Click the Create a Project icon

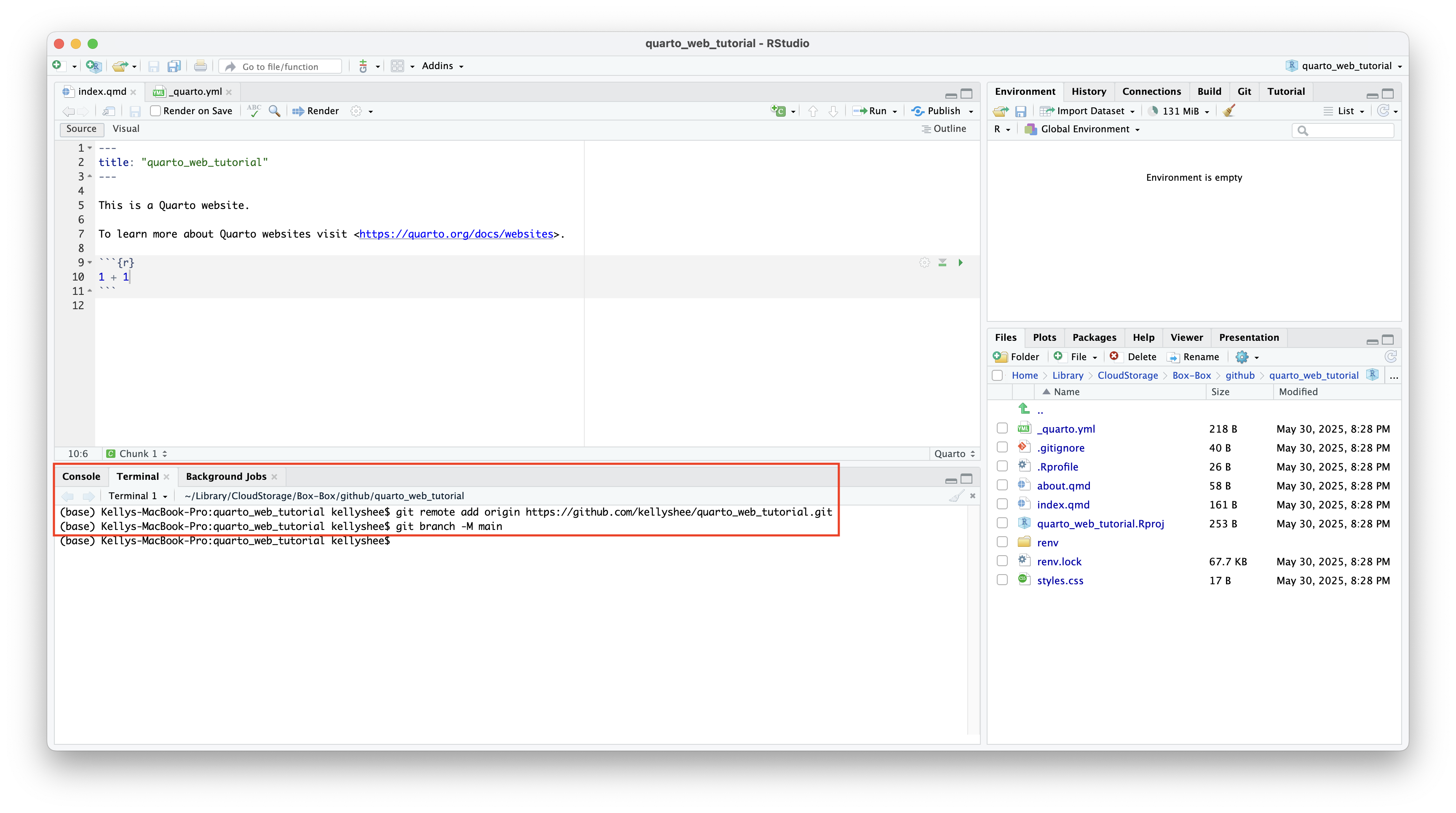93,66
